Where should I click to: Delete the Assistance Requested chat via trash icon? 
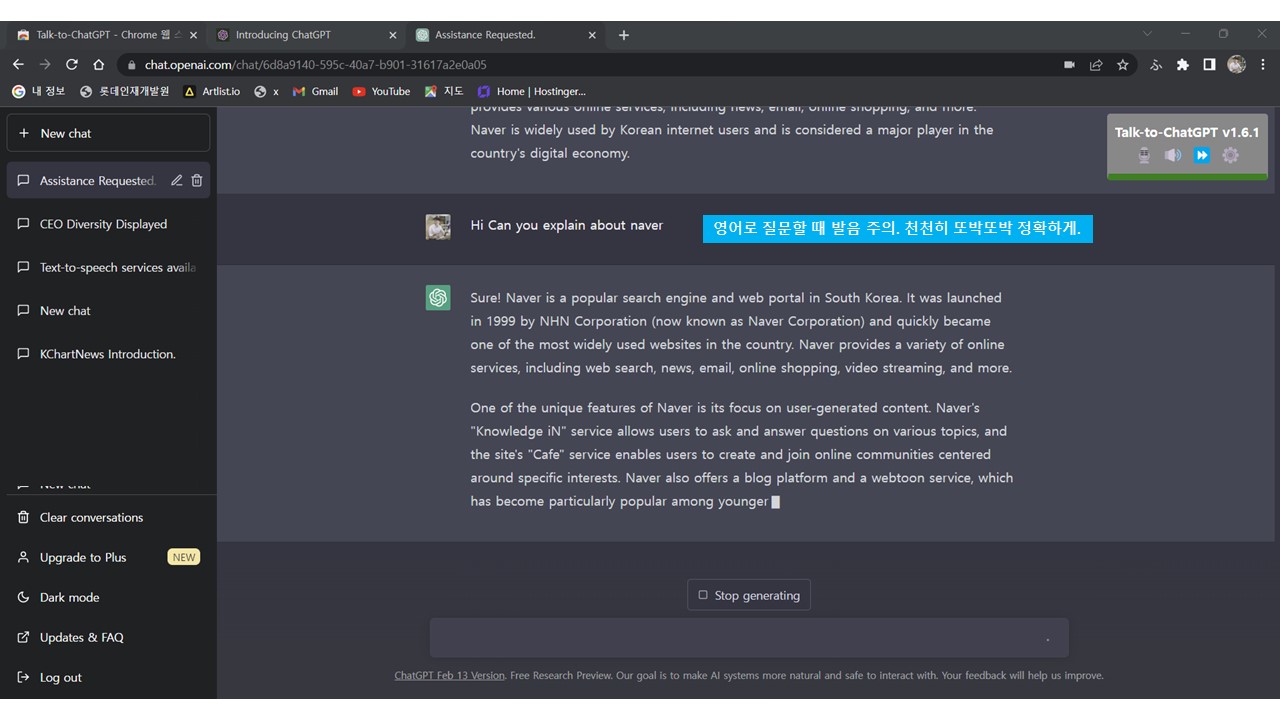[x=197, y=181]
